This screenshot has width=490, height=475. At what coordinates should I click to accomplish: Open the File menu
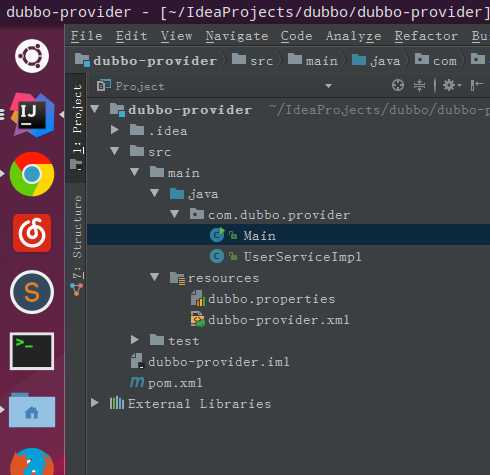(x=87, y=36)
